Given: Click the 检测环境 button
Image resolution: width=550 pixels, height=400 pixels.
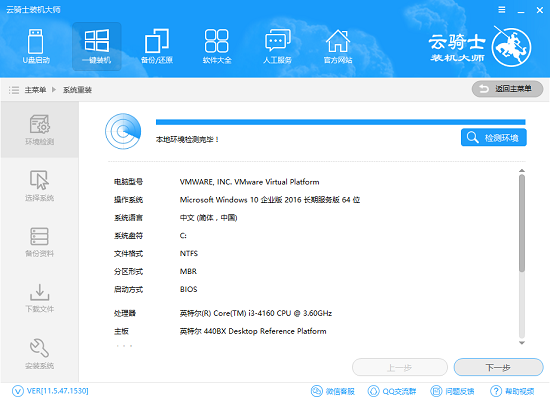Looking at the screenshot, I should coord(494,138).
